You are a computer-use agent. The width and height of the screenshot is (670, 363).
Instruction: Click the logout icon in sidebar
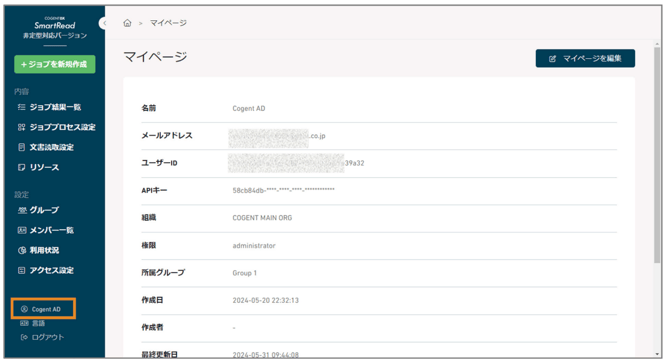coord(24,337)
